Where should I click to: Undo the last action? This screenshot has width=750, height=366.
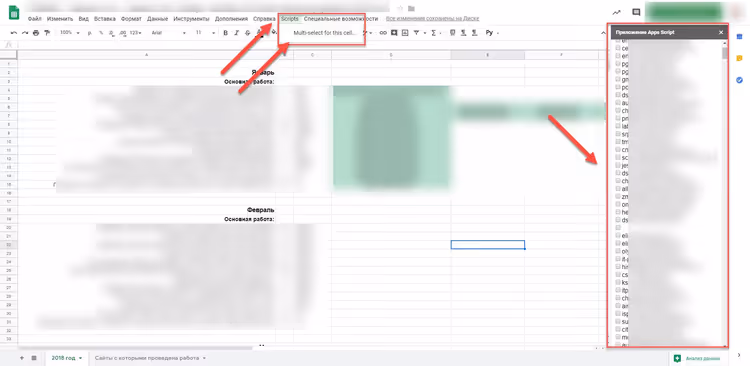[x=14, y=33]
